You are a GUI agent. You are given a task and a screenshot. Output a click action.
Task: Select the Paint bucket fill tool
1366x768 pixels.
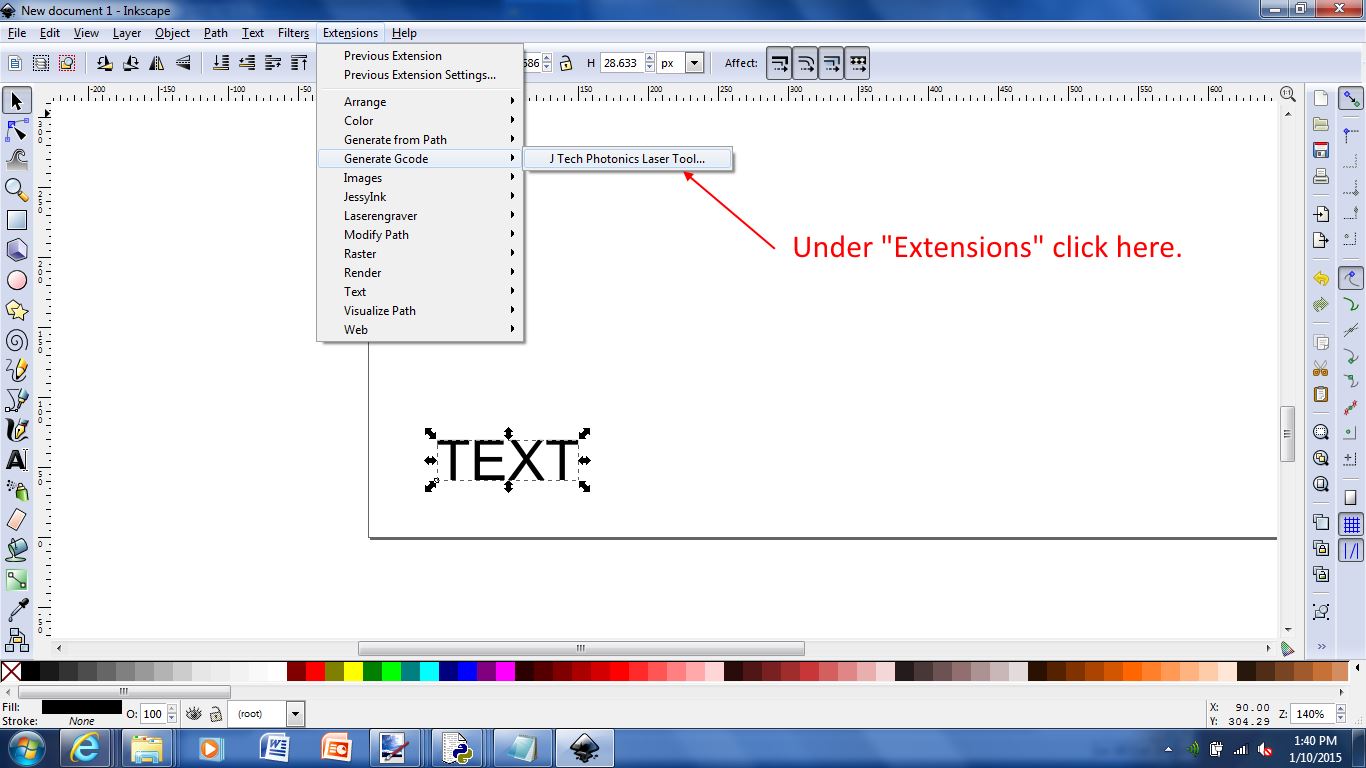pos(15,549)
